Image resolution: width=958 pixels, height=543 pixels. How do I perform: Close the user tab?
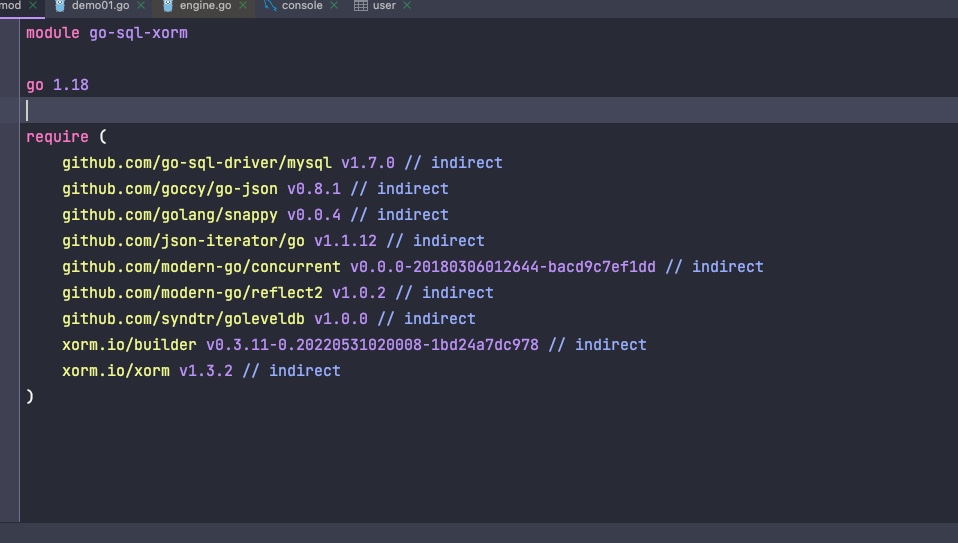407,5
